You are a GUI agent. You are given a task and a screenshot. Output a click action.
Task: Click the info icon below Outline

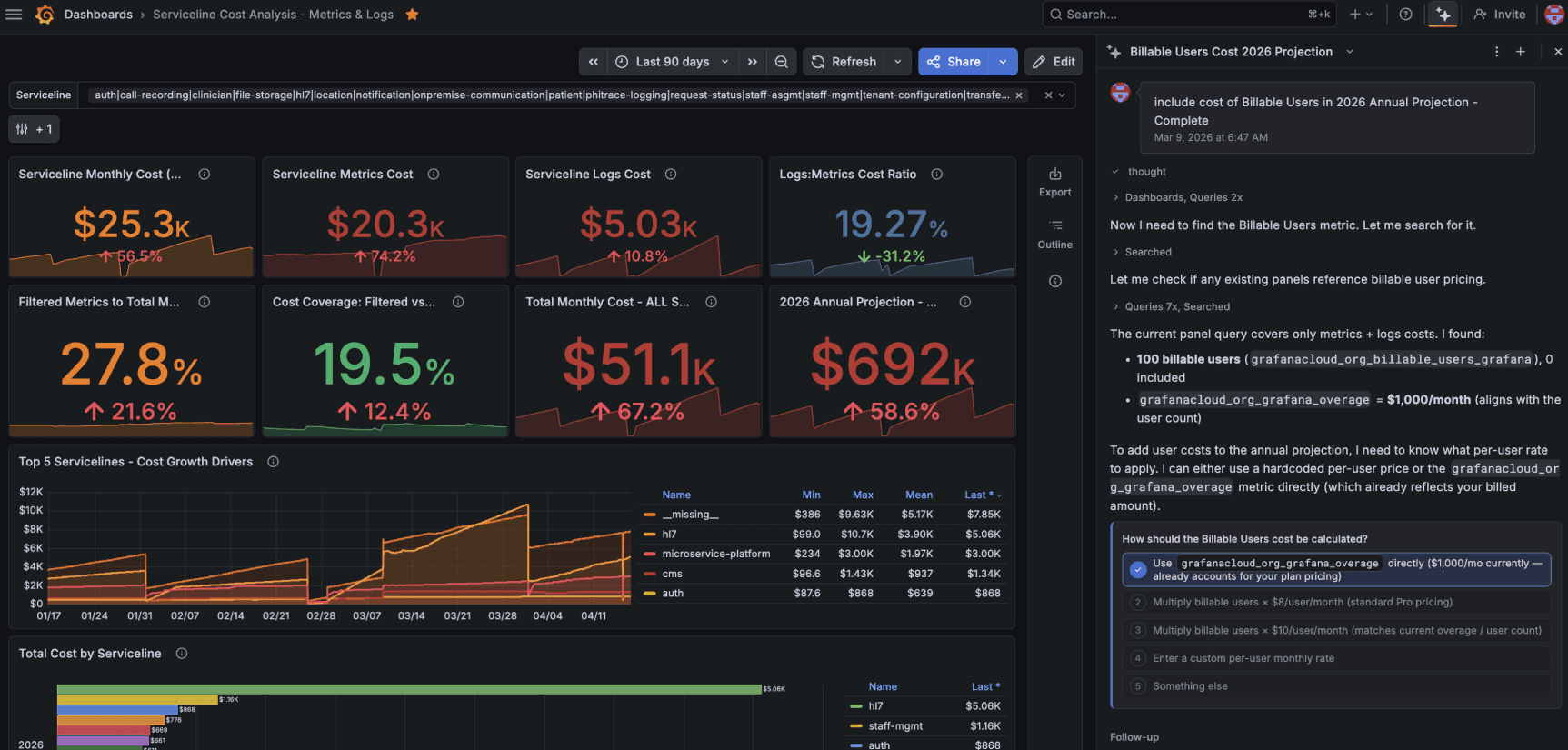[x=1054, y=281]
